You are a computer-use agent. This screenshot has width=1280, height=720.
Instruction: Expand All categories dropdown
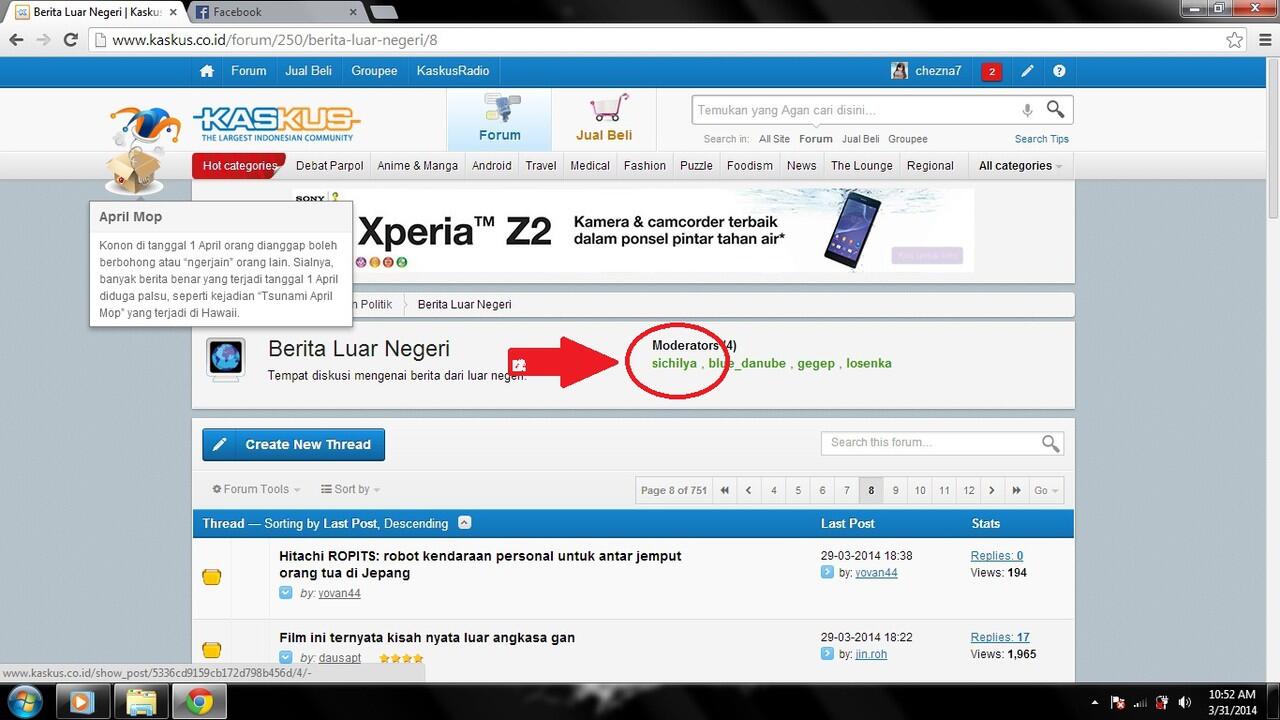[1020, 166]
